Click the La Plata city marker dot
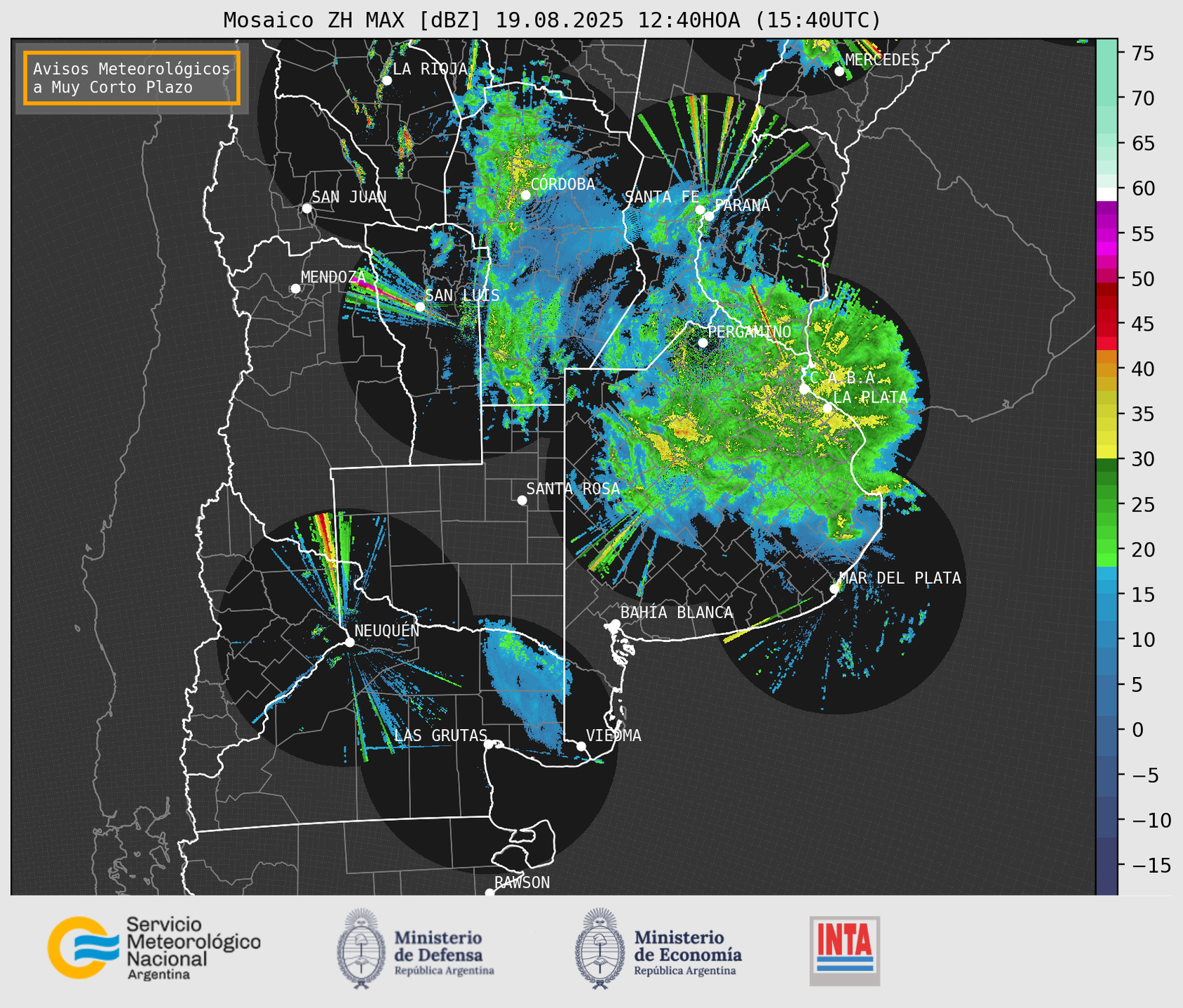1183x1008 pixels. pyautogui.click(x=827, y=408)
